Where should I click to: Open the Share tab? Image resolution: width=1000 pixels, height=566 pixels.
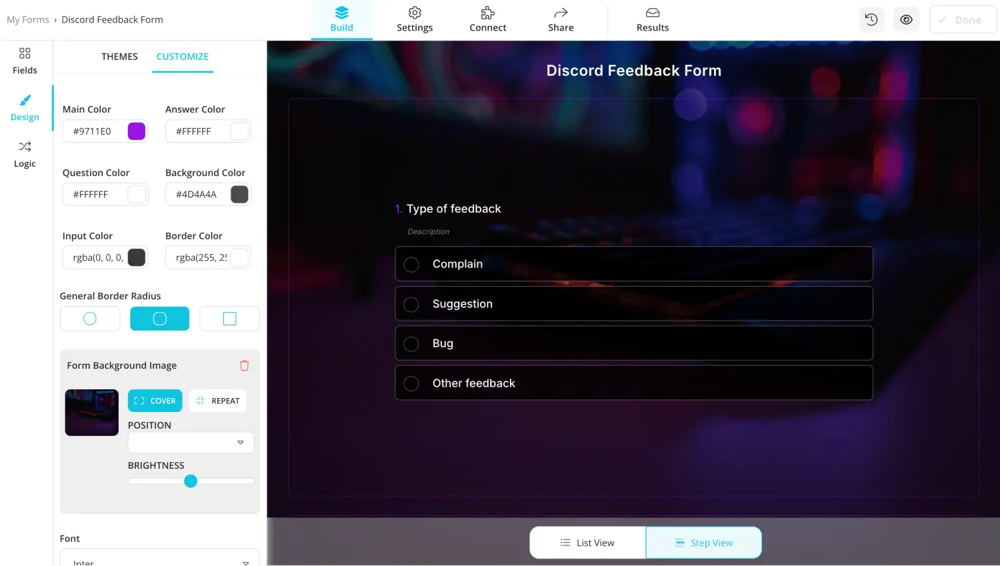561,20
